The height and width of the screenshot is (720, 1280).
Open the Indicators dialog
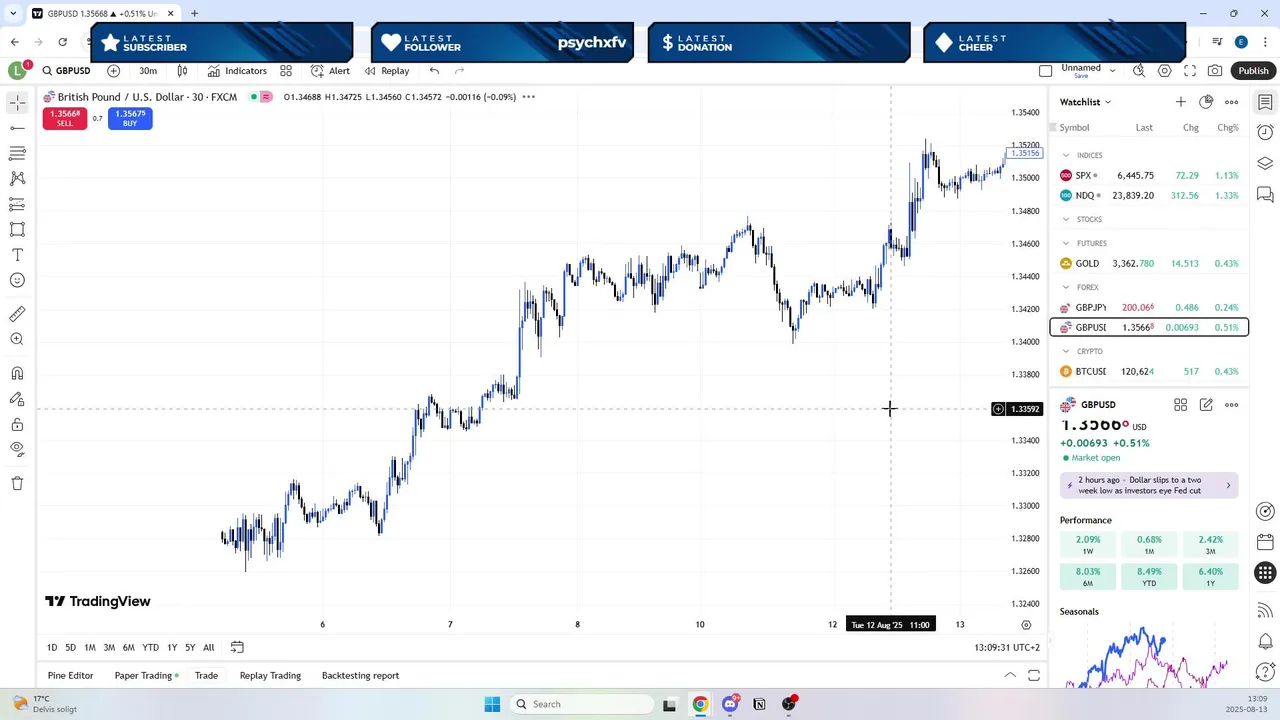(237, 71)
